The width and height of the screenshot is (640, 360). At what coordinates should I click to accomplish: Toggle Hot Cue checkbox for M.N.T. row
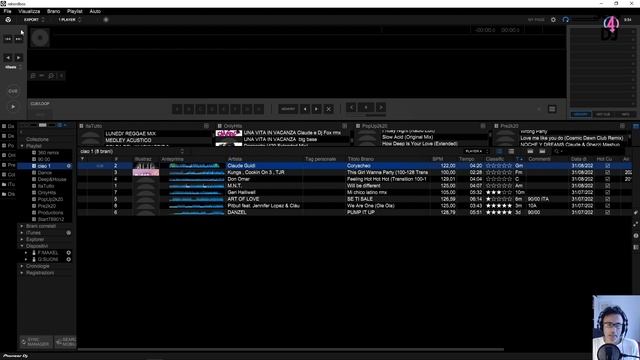607,186
